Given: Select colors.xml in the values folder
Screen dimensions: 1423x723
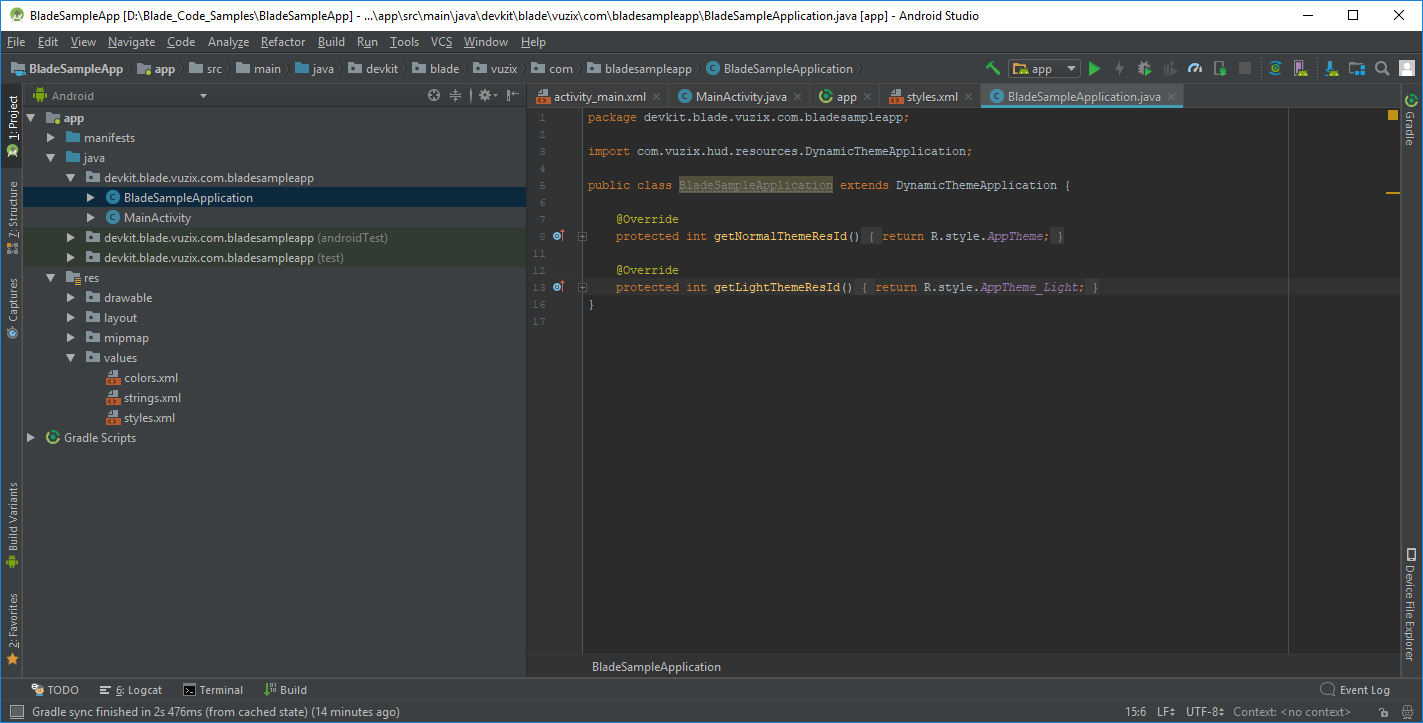Looking at the screenshot, I should point(141,378).
